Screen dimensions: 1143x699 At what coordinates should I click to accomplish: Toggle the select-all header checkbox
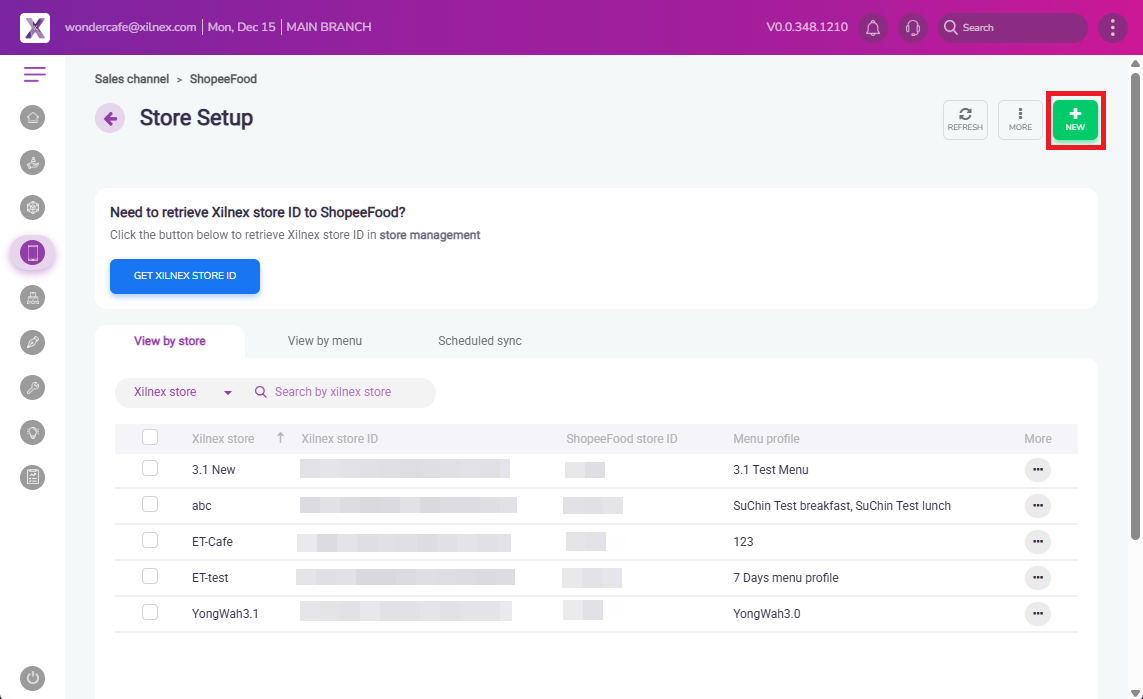150,438
